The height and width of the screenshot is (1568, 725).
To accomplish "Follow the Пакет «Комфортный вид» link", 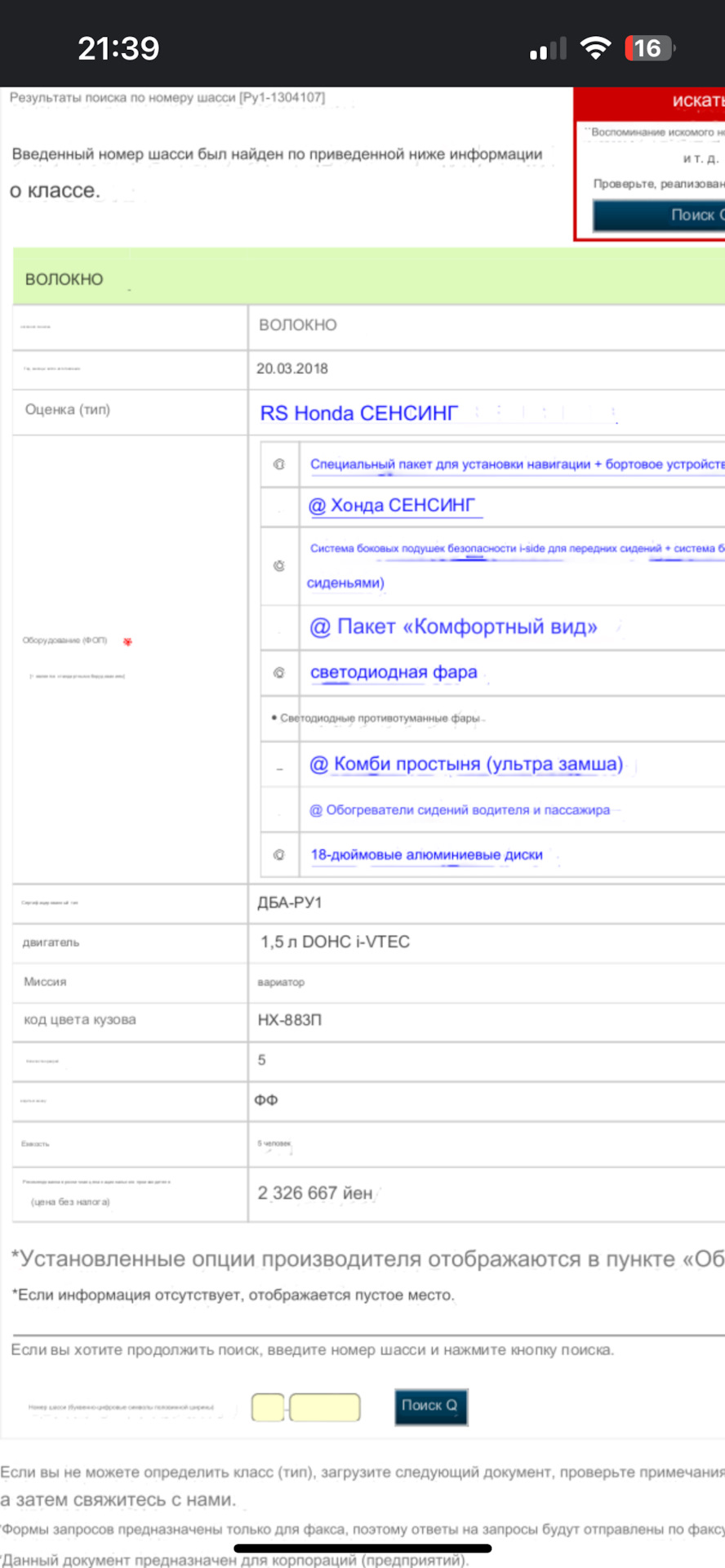I will click(x=453, y=627).
